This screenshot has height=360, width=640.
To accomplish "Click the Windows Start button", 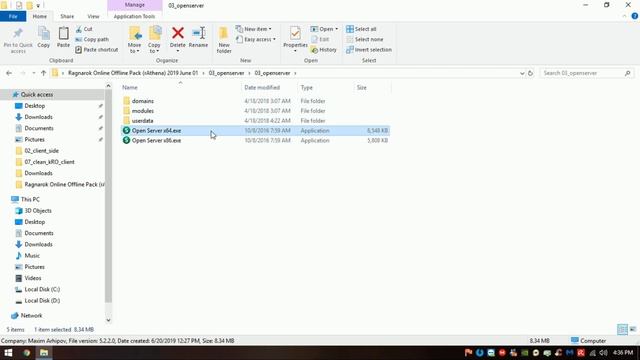I will [8, 353].
